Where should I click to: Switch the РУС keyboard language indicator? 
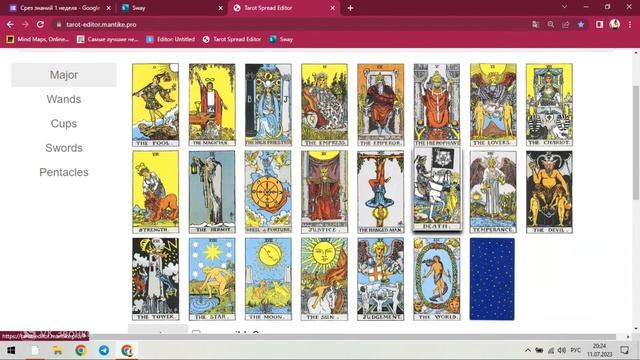(x=576, y=350)
